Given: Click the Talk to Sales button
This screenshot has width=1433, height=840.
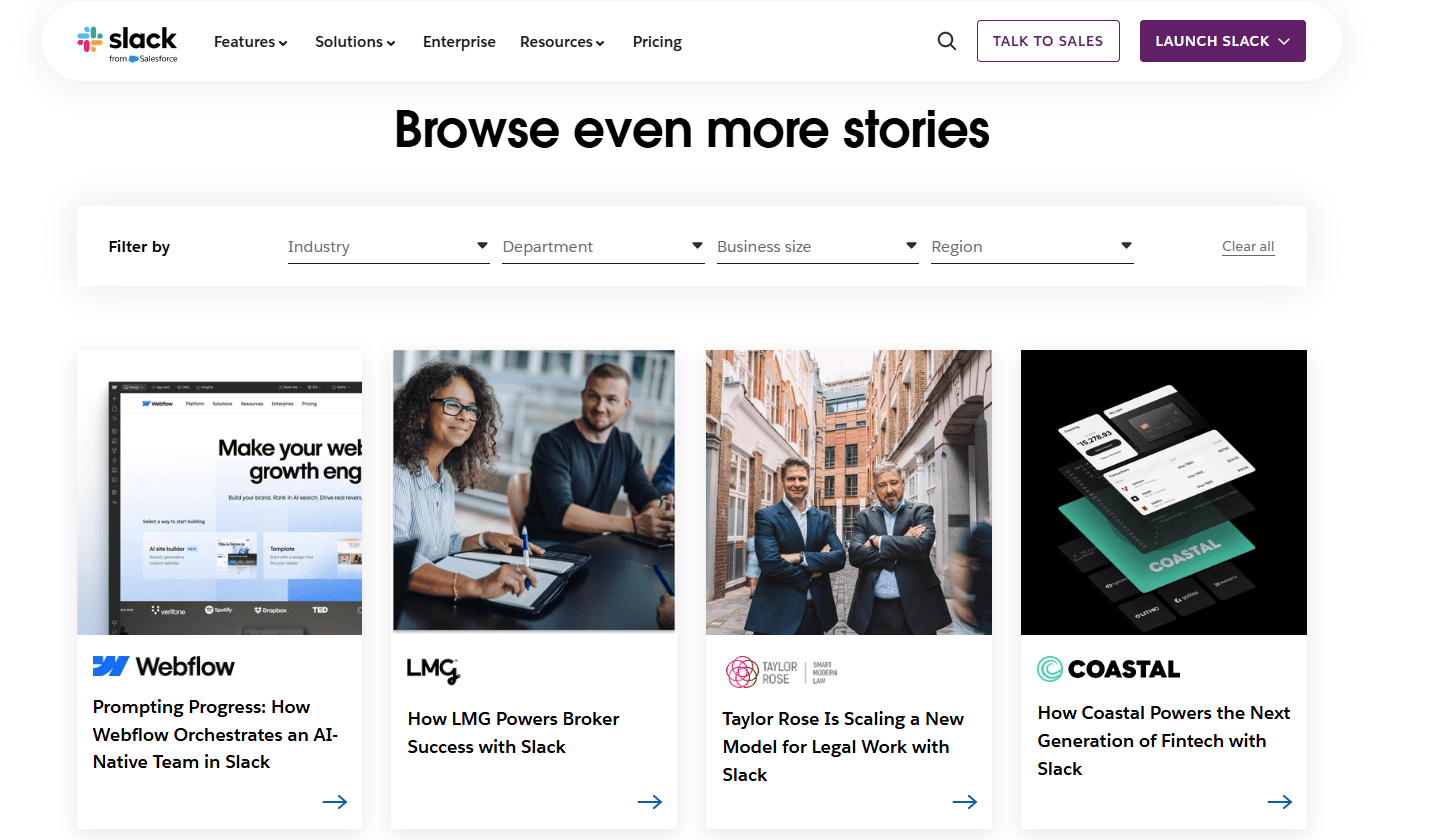Looking at the screenshot, I should click(1048, 41).
